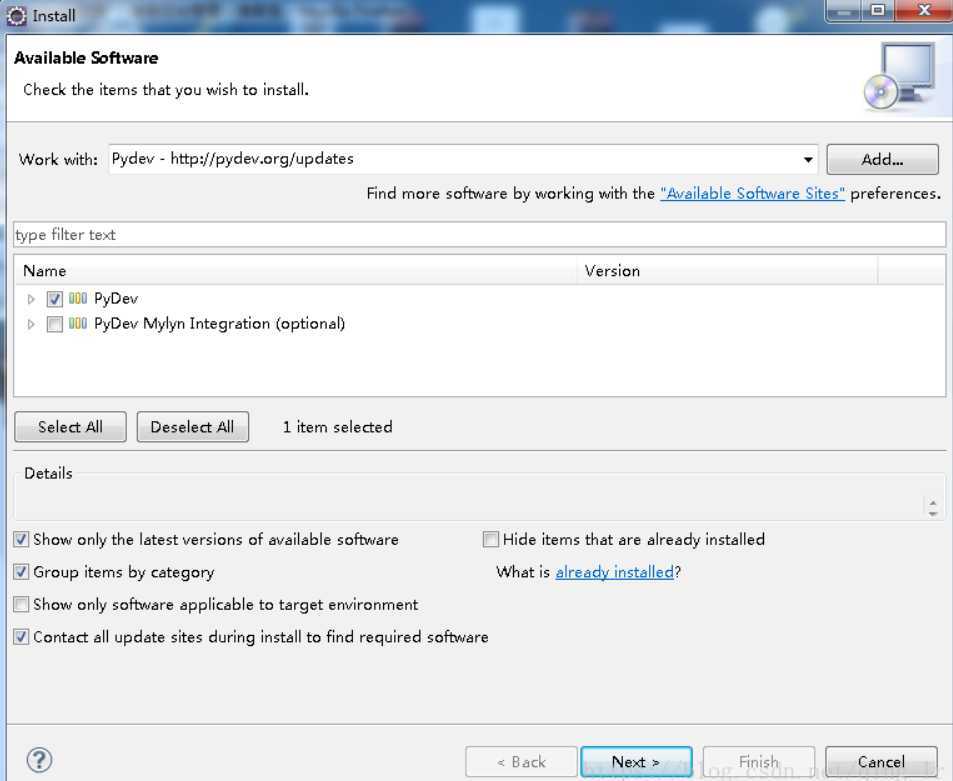Click the Next > button
953x781 pixels.
pyautogui.click(x=636, y=762)
